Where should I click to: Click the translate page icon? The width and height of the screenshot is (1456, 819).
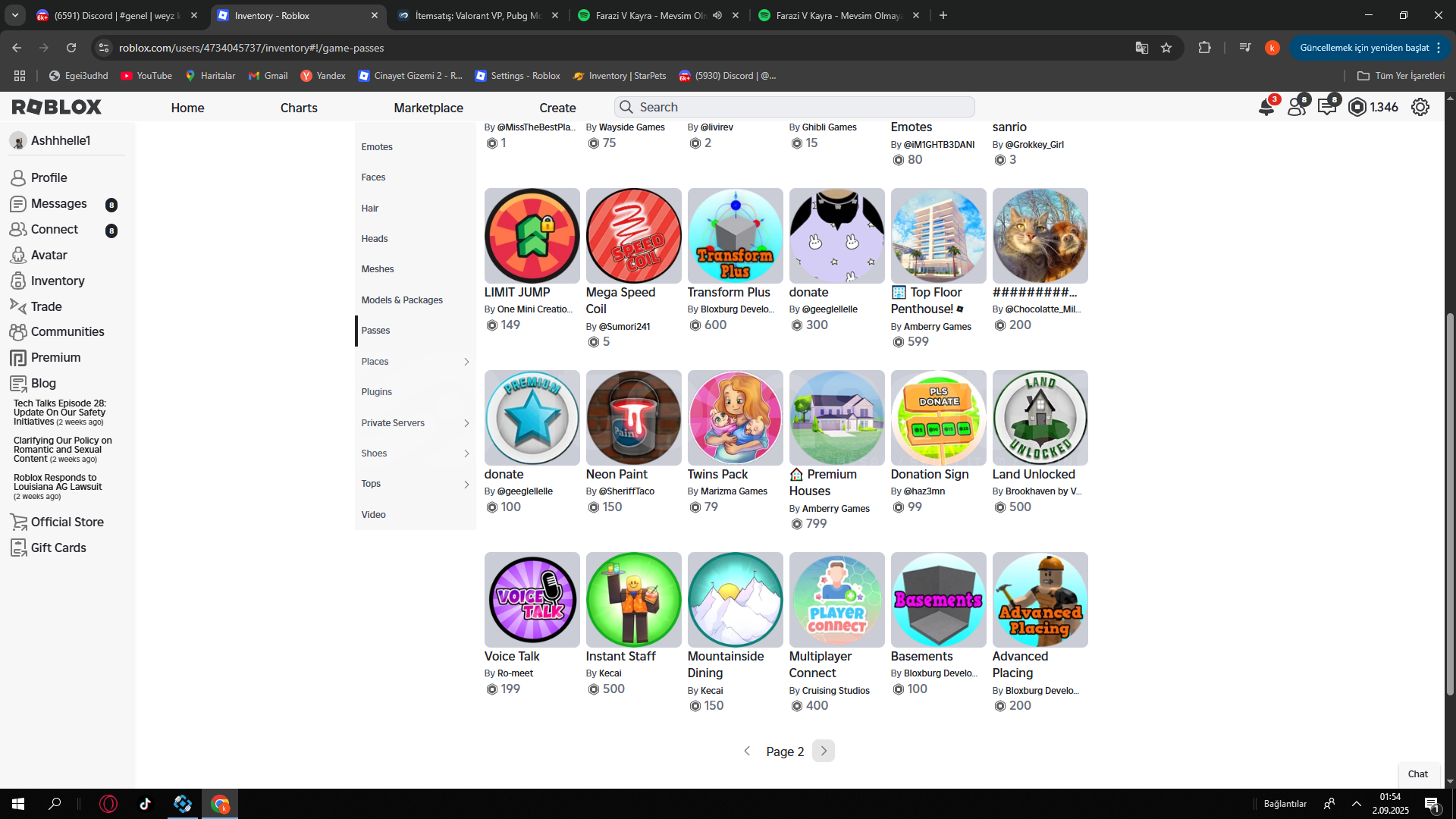(x=1141, y=48)
